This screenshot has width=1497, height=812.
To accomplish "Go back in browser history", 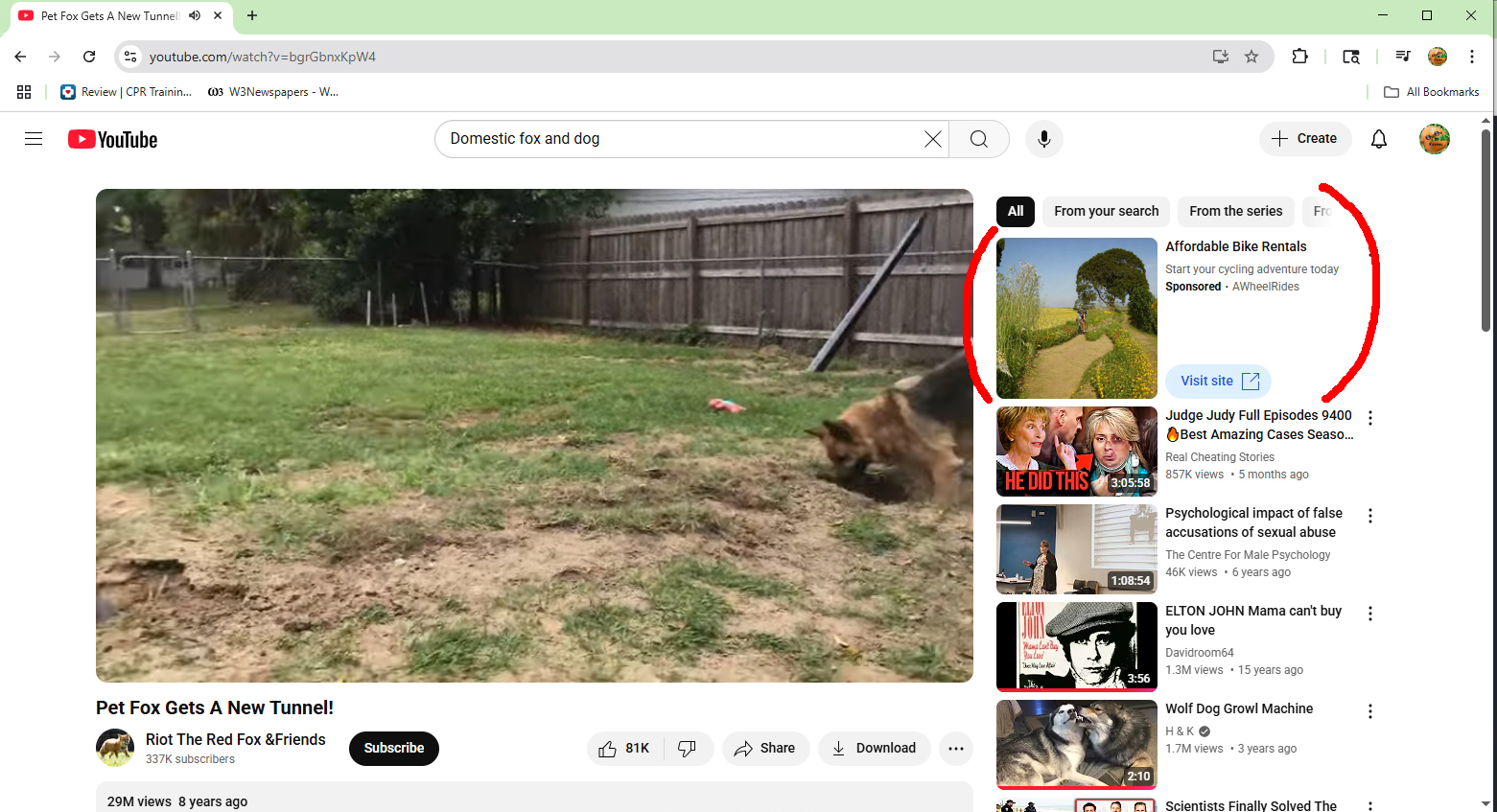I will [x=20, y=57].
